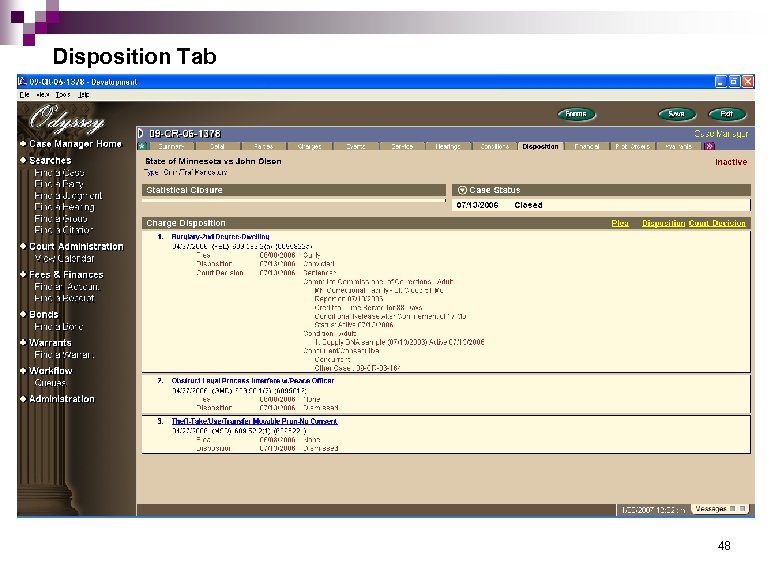Open View Calendar under Court Administration

(x=64, y=258)
